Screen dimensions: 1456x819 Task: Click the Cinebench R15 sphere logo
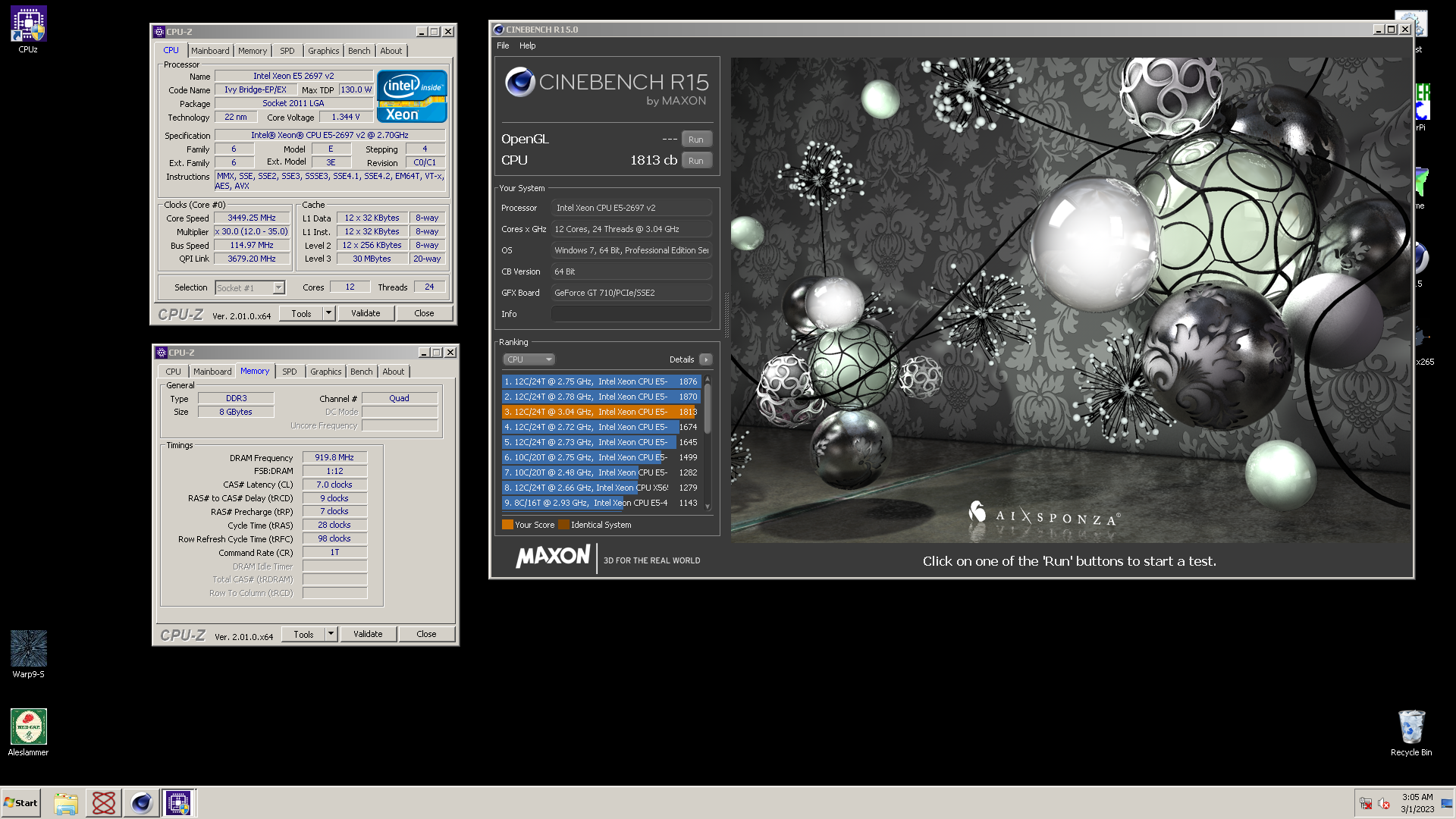(520, 82)
